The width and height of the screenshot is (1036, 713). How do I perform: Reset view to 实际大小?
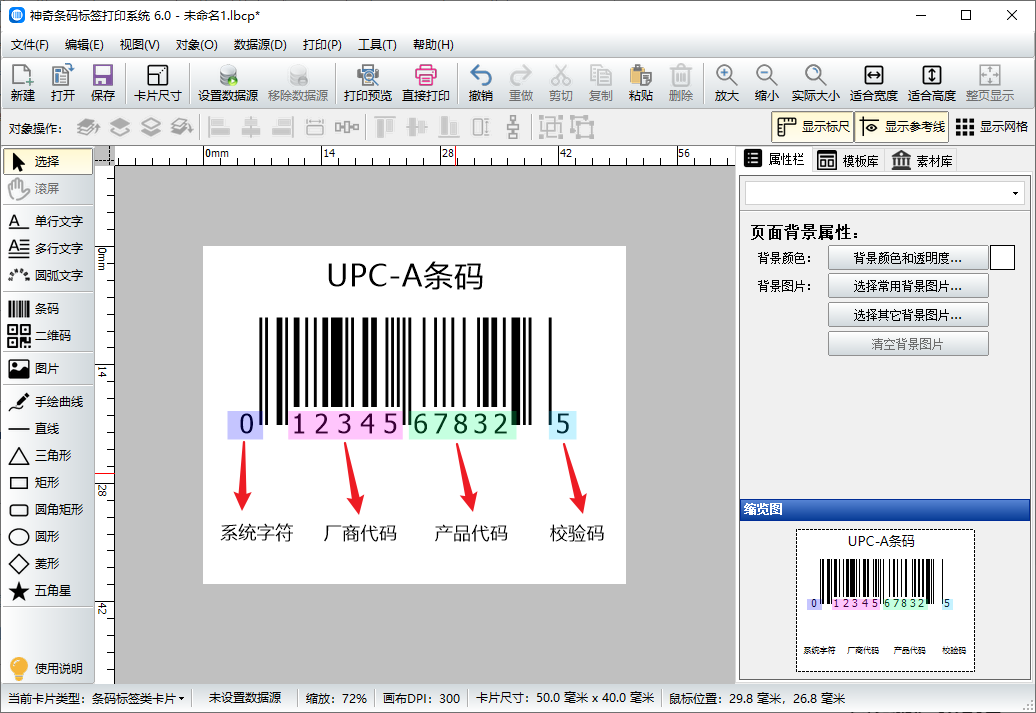click(815, 83)
